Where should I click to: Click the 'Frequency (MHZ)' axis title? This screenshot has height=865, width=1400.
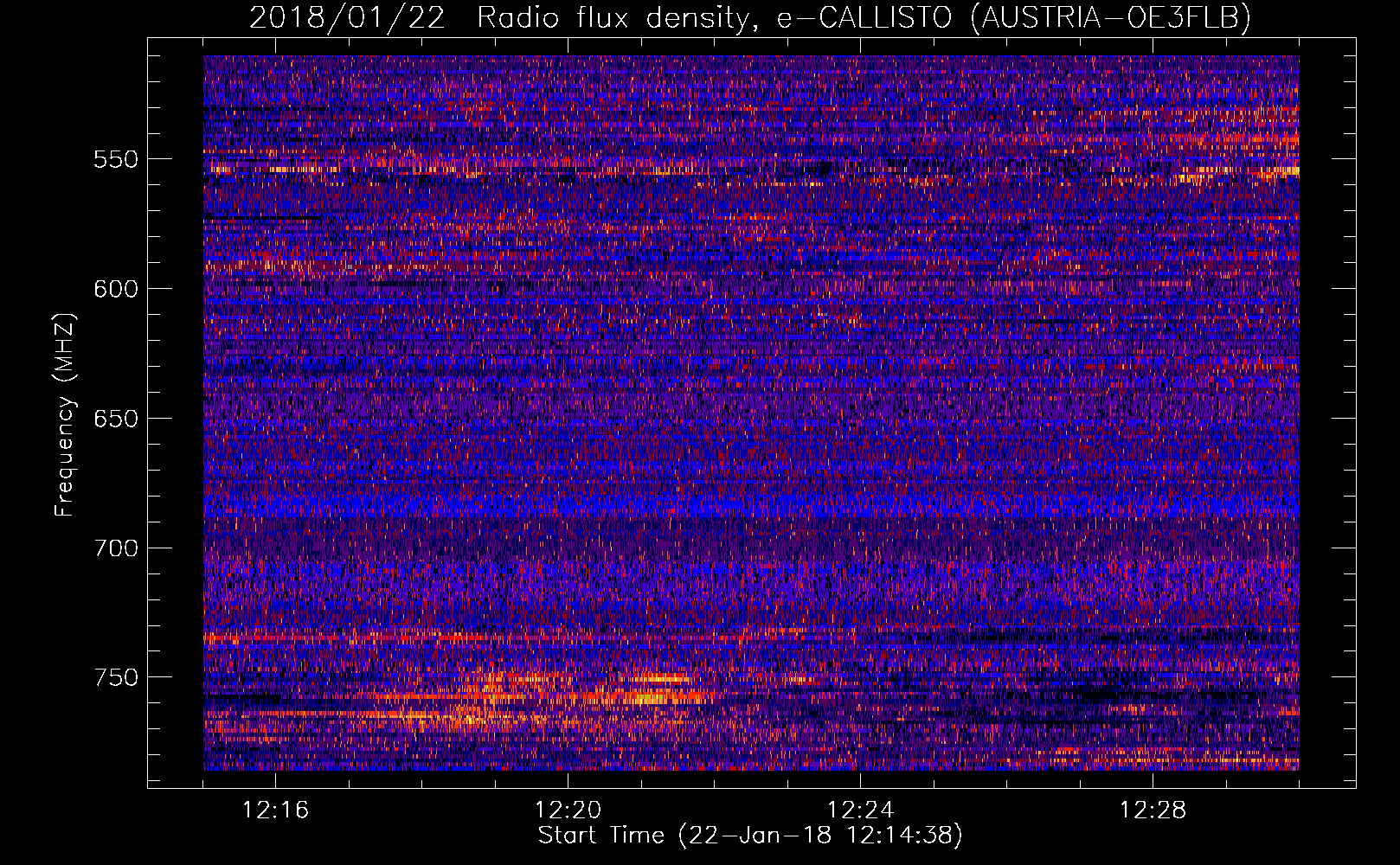click(66, 414)
